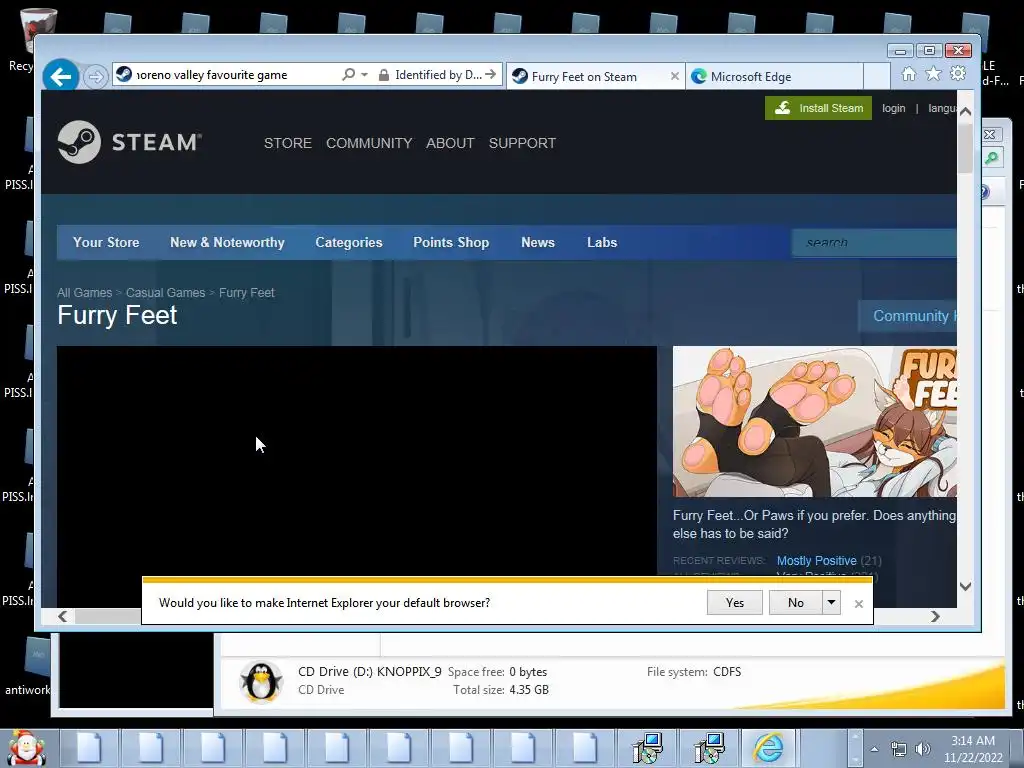
Task: Click the IE Home icon
Action: coord(909,74)
